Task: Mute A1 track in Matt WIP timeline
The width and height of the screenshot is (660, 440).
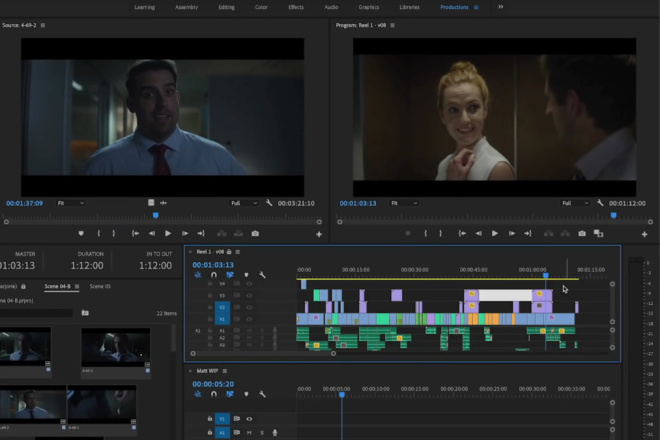Action: [x=249, y=432]
